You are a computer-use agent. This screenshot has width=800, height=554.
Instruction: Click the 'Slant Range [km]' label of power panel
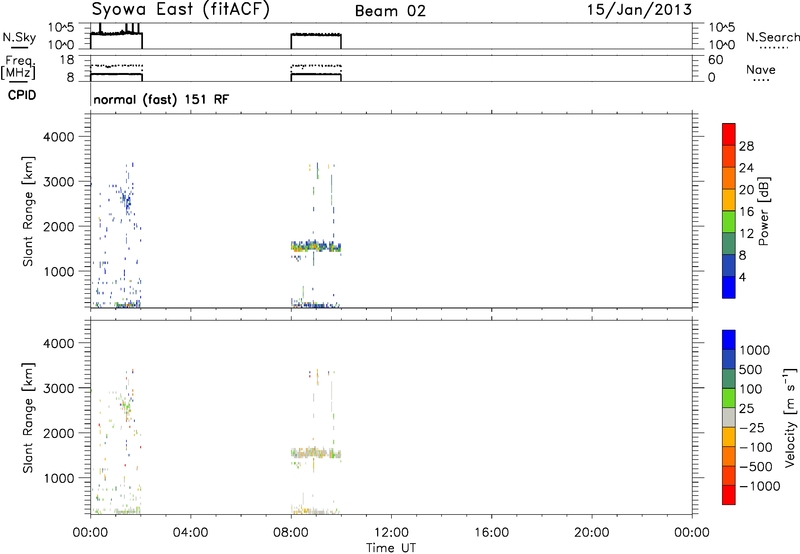(x=28, y=211)
